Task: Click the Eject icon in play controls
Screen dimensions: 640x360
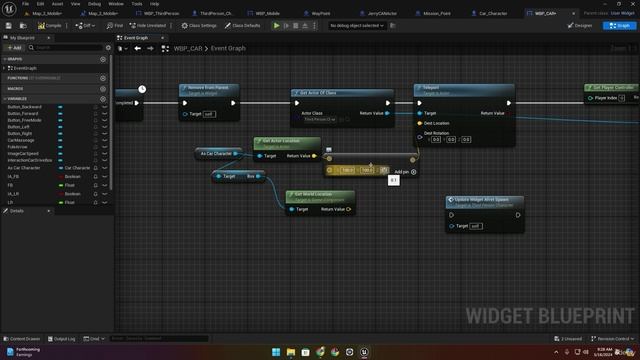Action: tap(305, 26)
